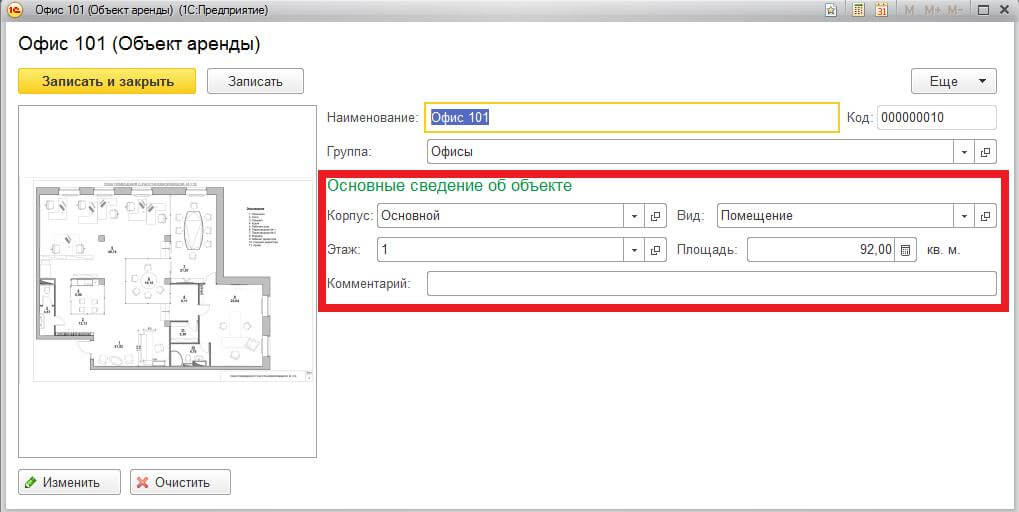Image resolution: width=1019 pixels, height=512 pixels.
Task: Click the 1C application logo icon
Action: (x=13, y=10)
